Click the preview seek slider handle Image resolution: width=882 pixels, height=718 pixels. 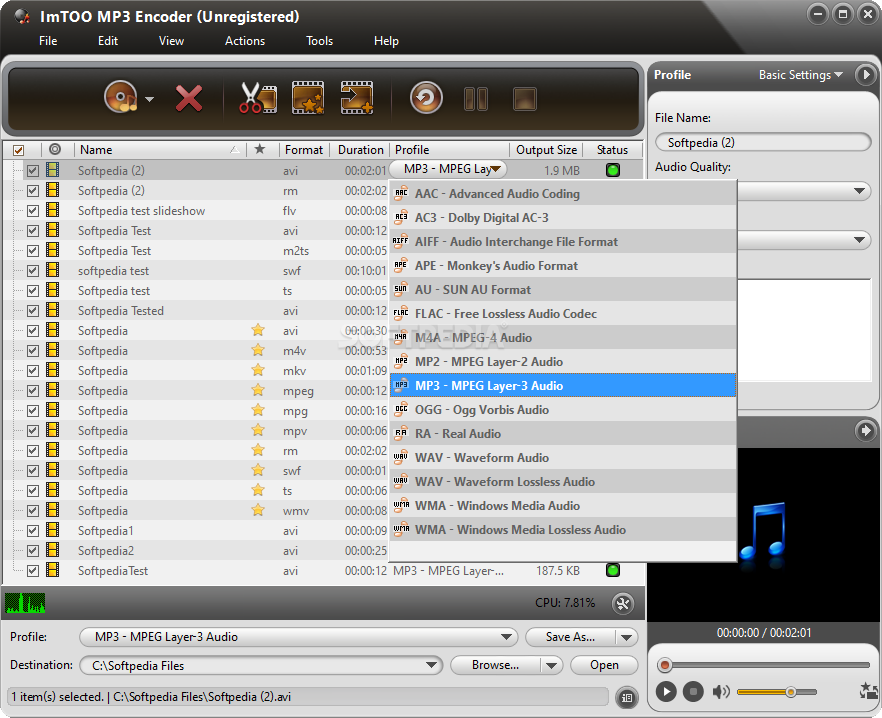click(665, 666)
